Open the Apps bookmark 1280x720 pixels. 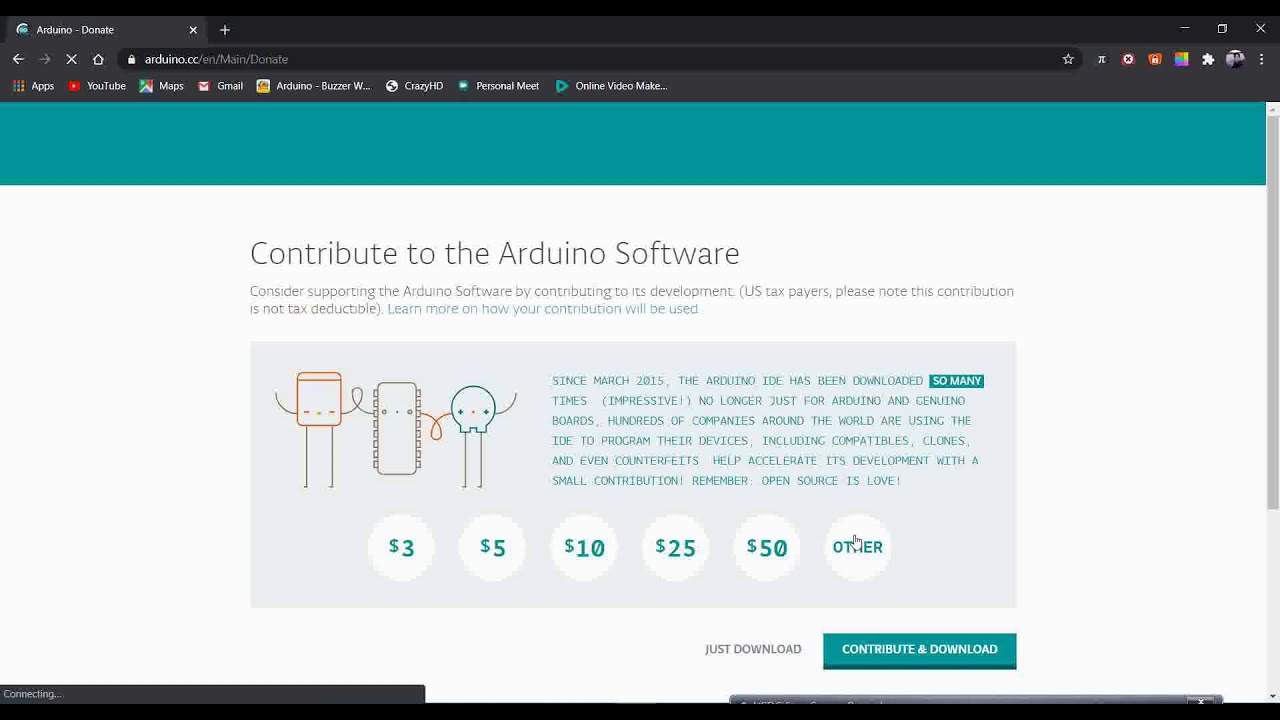pyautogui.click(x=33, y=86)
